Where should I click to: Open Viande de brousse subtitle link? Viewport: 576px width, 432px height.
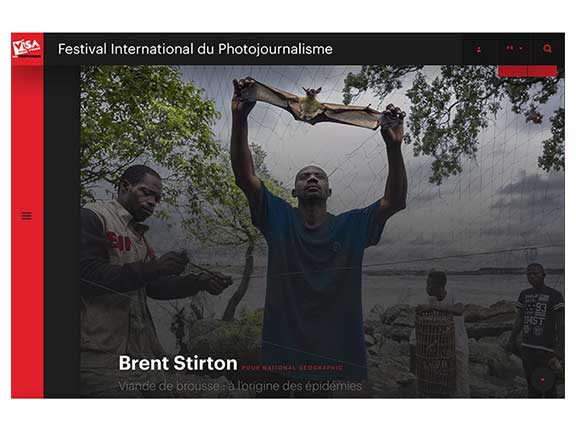tap(240, 386)
